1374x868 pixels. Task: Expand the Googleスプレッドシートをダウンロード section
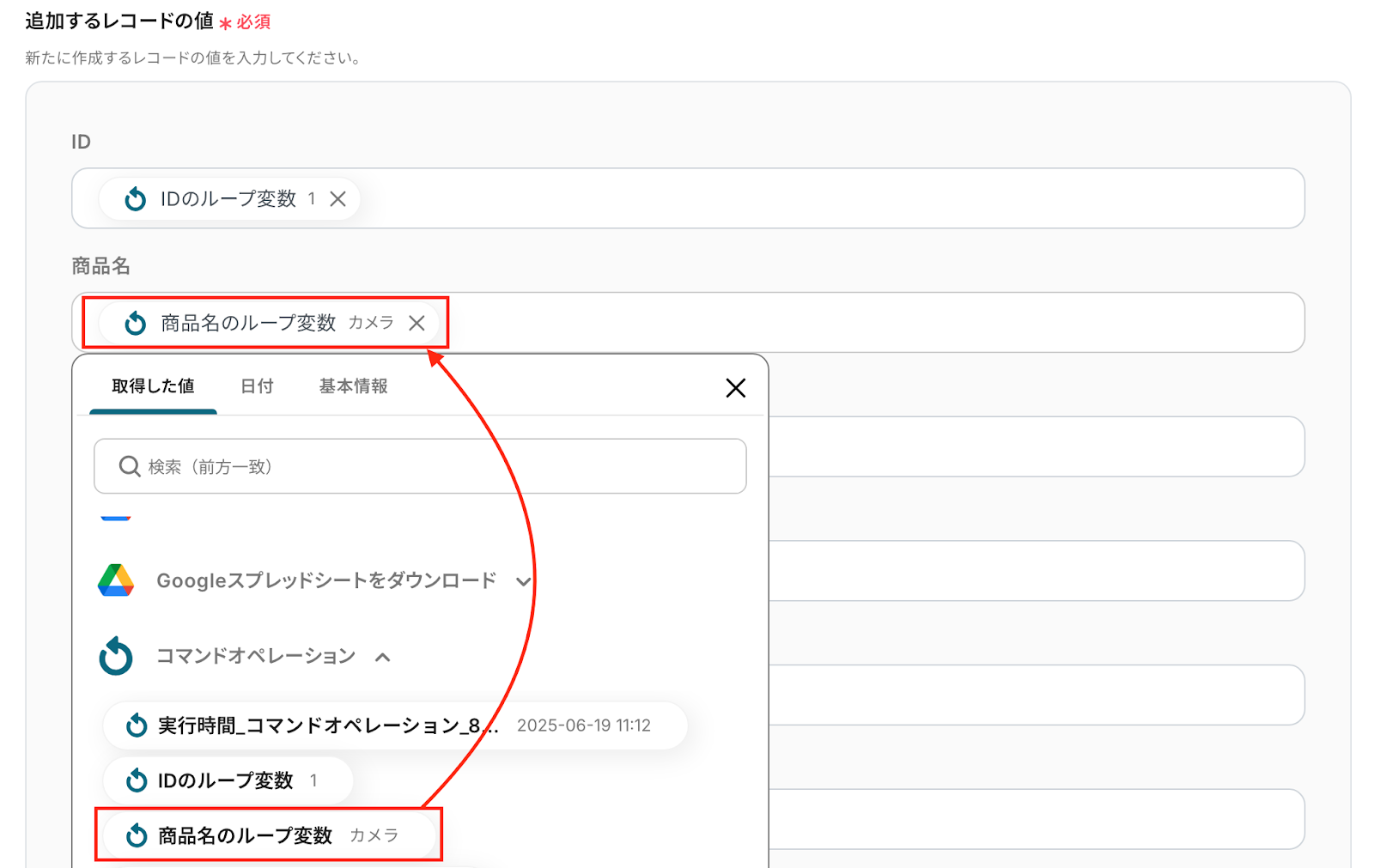(x=523, y=581)
